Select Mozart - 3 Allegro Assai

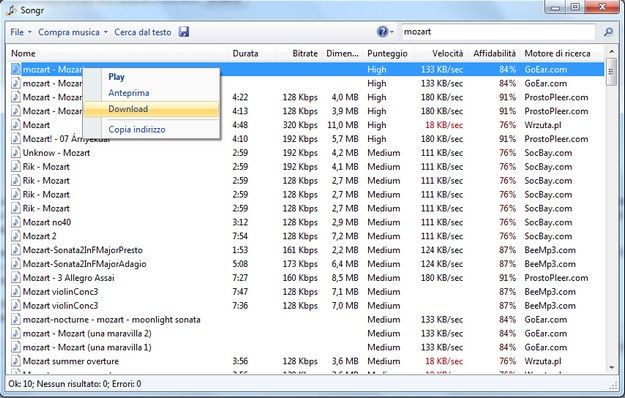(306, 278)
